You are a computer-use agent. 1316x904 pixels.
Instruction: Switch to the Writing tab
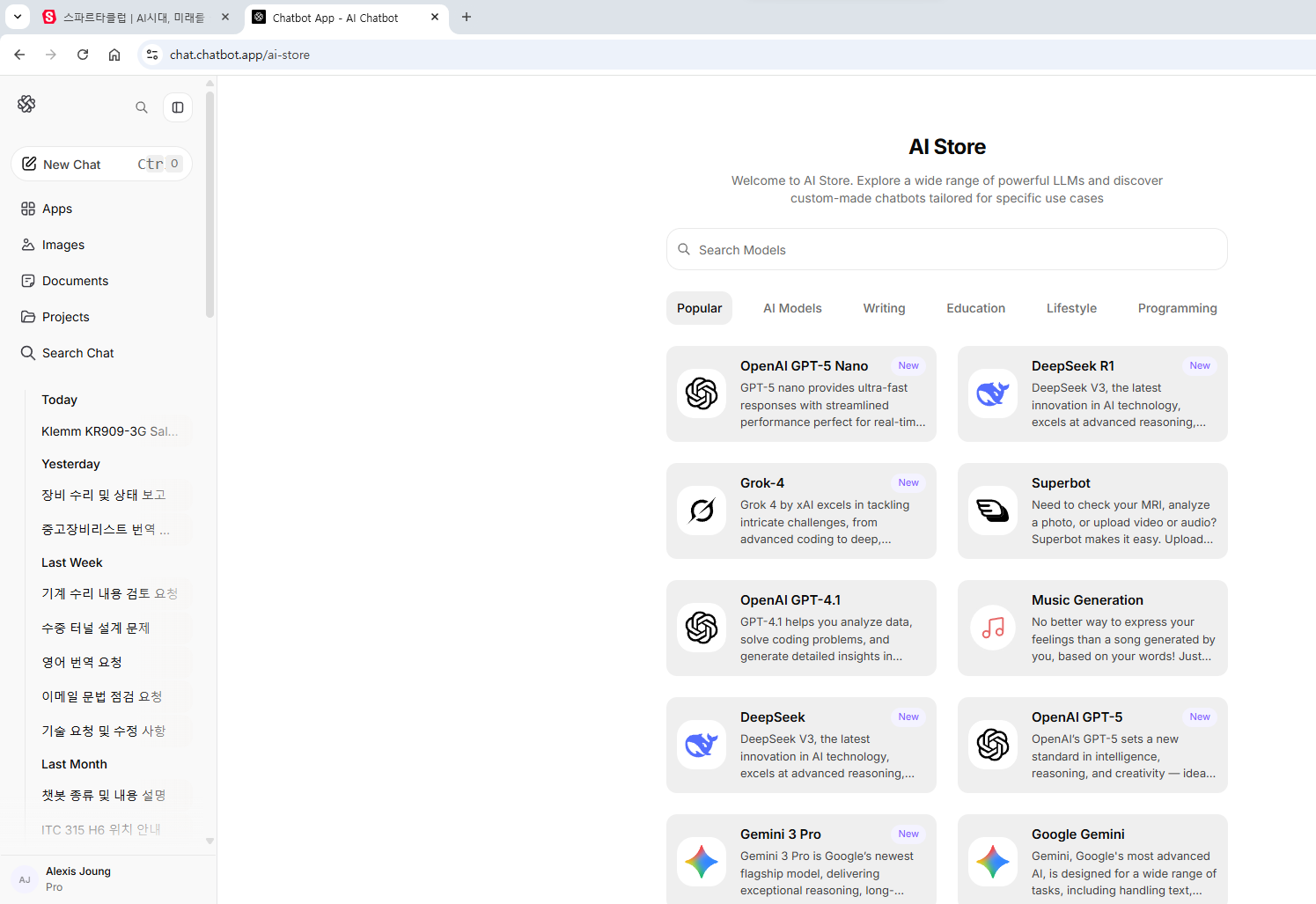884,308
